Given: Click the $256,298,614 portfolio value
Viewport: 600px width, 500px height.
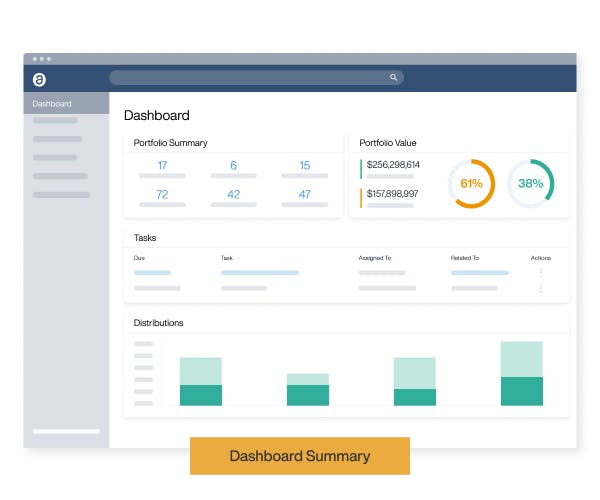Looking at the screenshot, I should click(x=393, y=164).
